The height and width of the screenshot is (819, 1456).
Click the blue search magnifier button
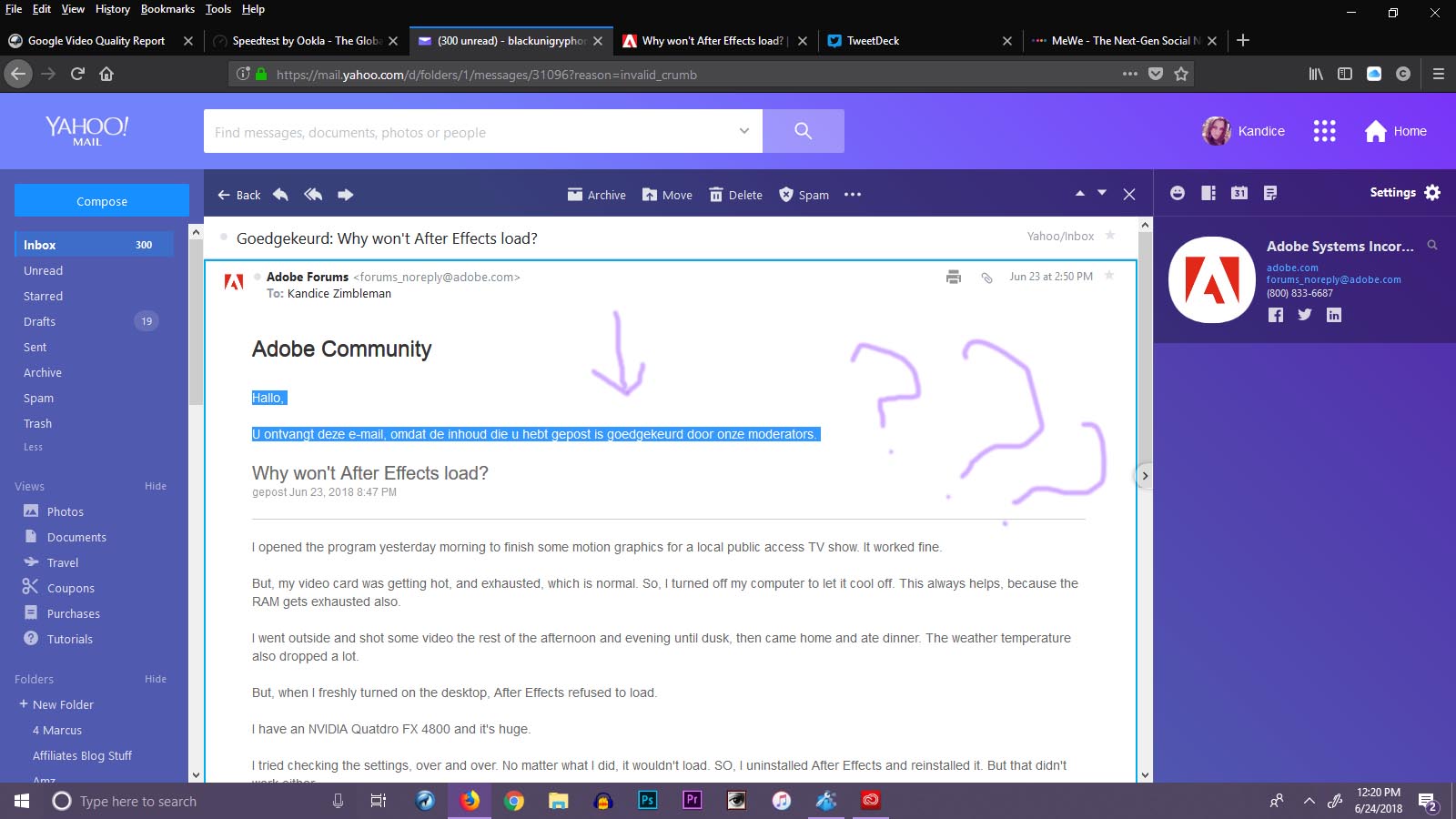click(804, 131)
